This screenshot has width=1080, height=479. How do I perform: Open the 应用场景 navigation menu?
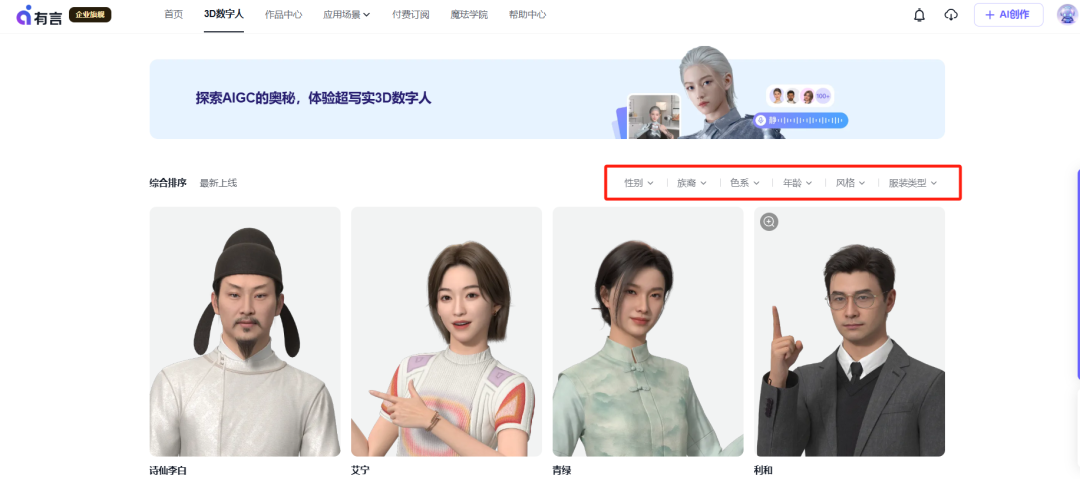(346, 15)
